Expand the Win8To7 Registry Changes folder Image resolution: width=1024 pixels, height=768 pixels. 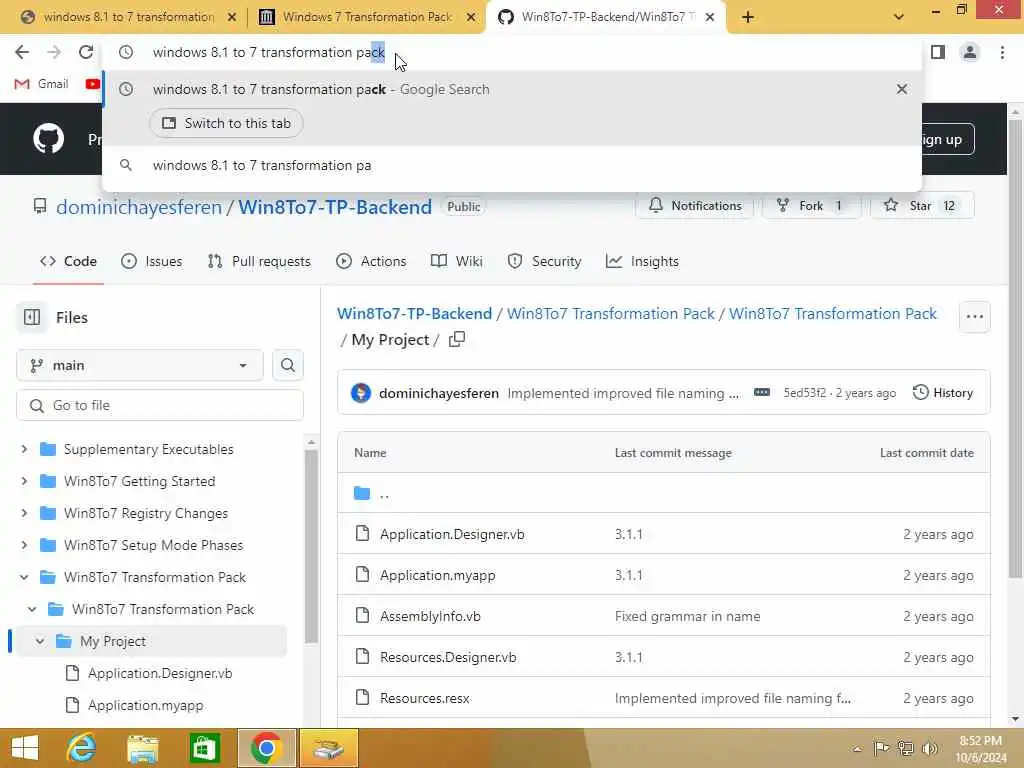tap(24, 513)
